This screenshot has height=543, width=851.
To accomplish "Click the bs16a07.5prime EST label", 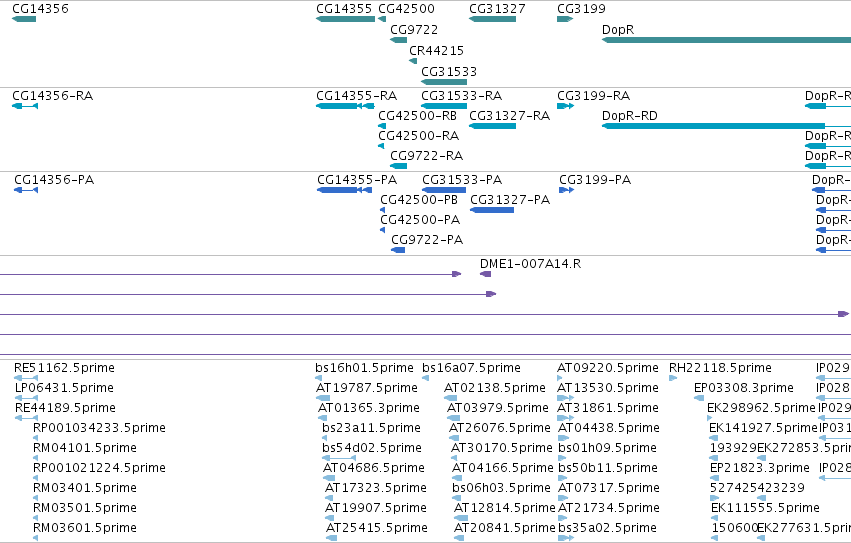I will coord(472,368).
